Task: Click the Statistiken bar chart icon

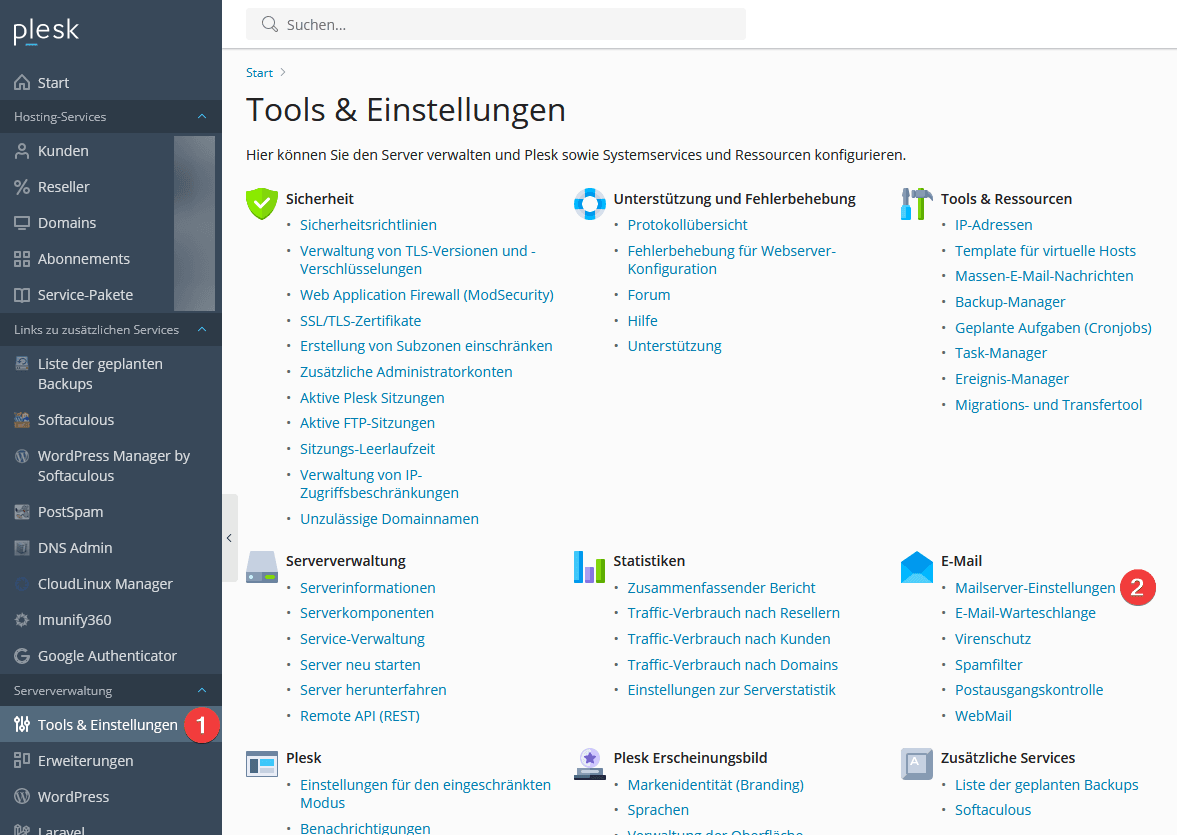Action: 589,566
